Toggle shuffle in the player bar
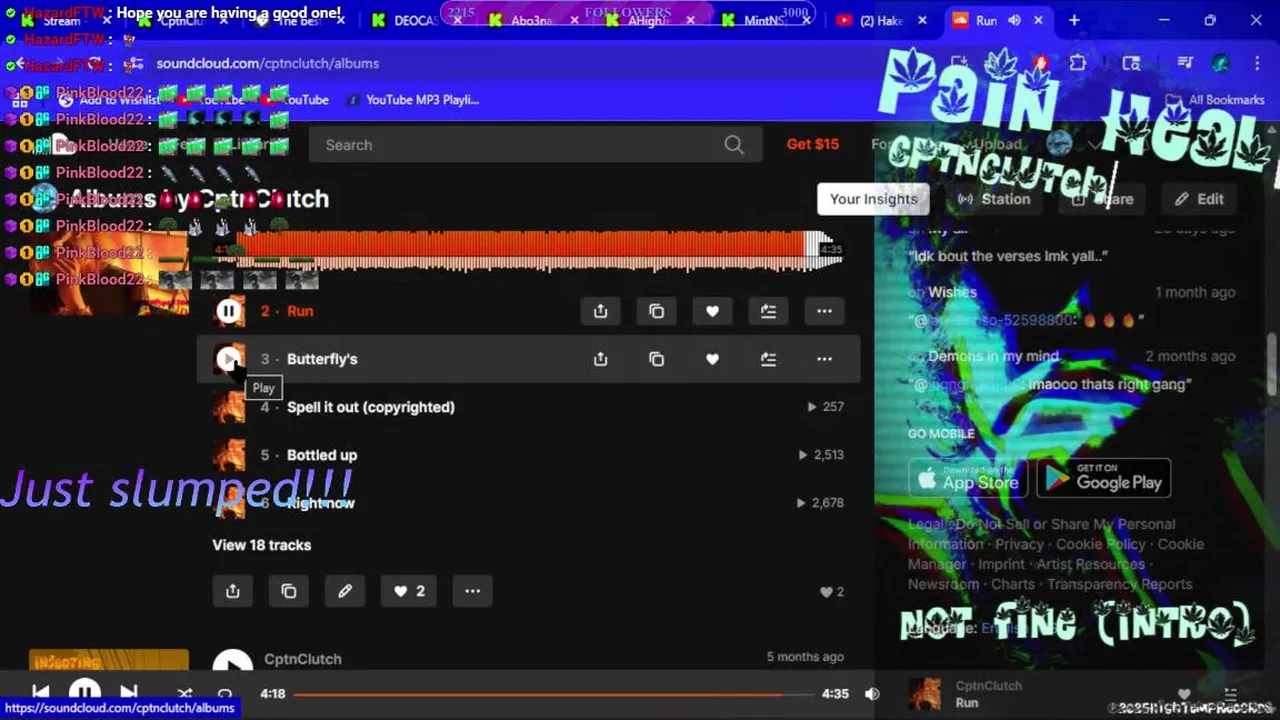The width and height of the screenshot is (1280, 720). [x=185, y=693]
